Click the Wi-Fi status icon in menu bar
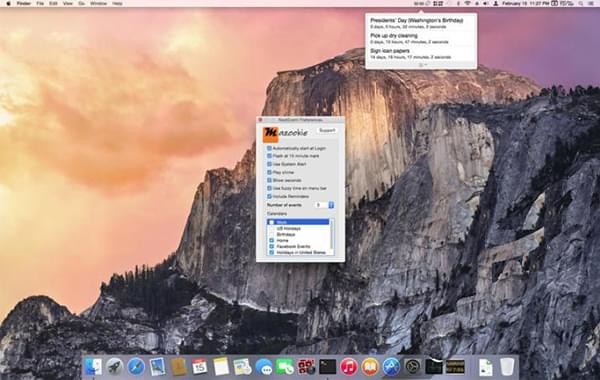600x380 pixels. [467, 3]
